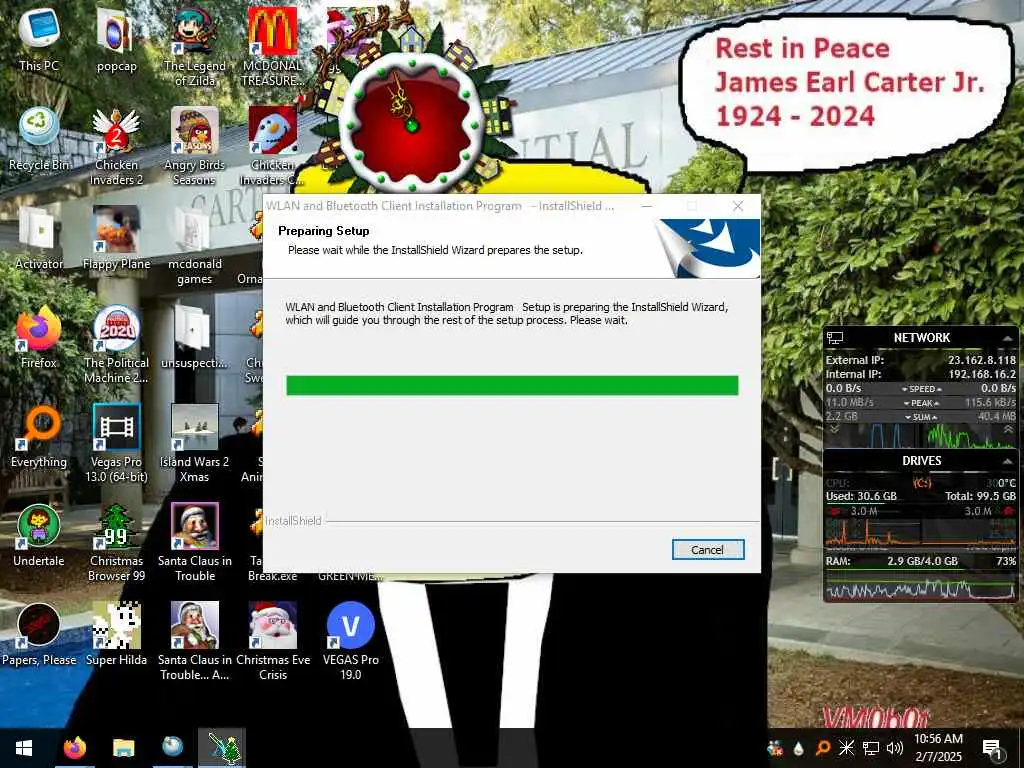1024x768 pixels.
Task: Open the PEAK dropdown in Network gadget
Action: (921, 403)
